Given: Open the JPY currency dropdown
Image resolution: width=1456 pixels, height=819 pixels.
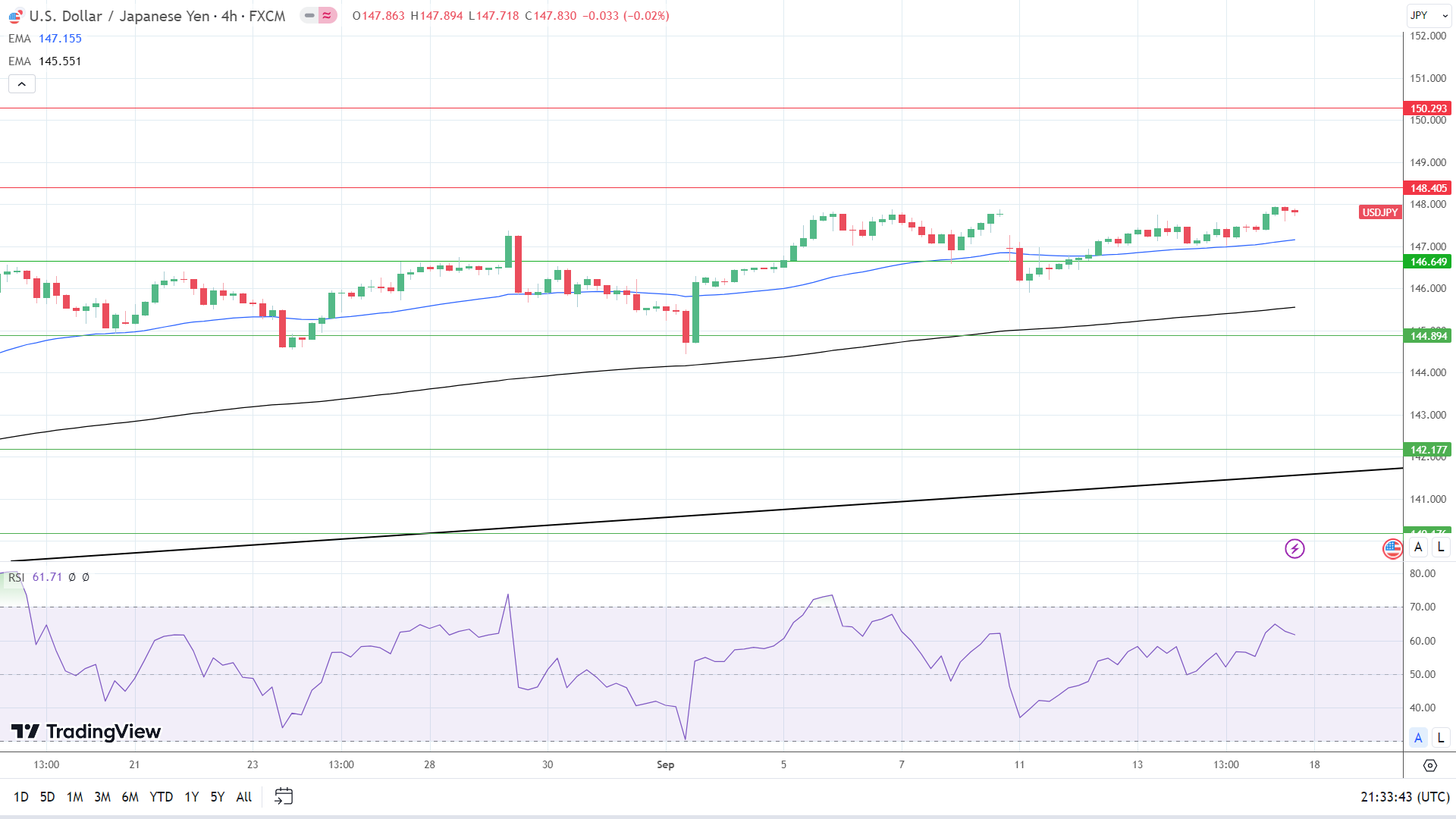Looking at the screenshot, I should pos(1429,15).
